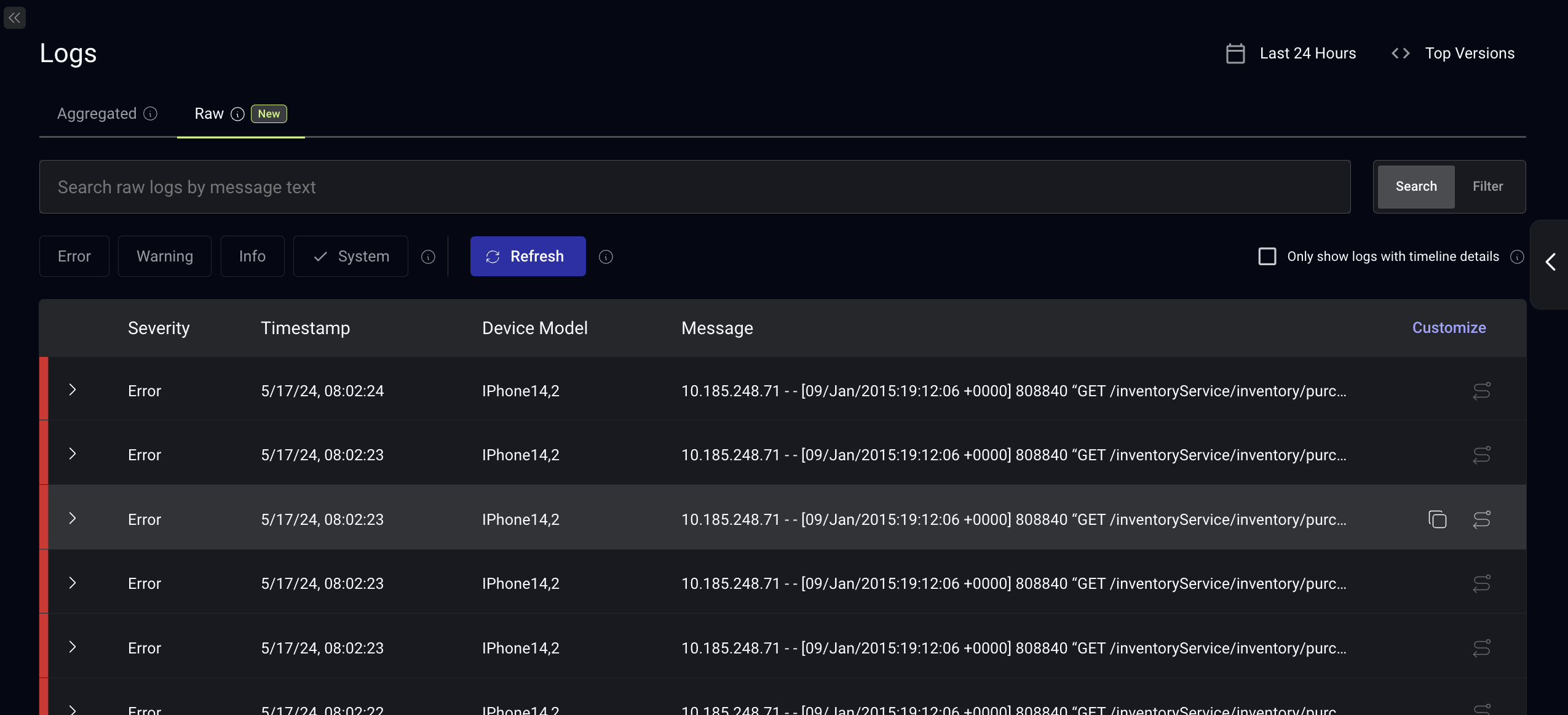Image resolution: width=1568 pixels, height=715 pixels.
Task: Switch to Filter mode
Action: [x=1487, y=187]
